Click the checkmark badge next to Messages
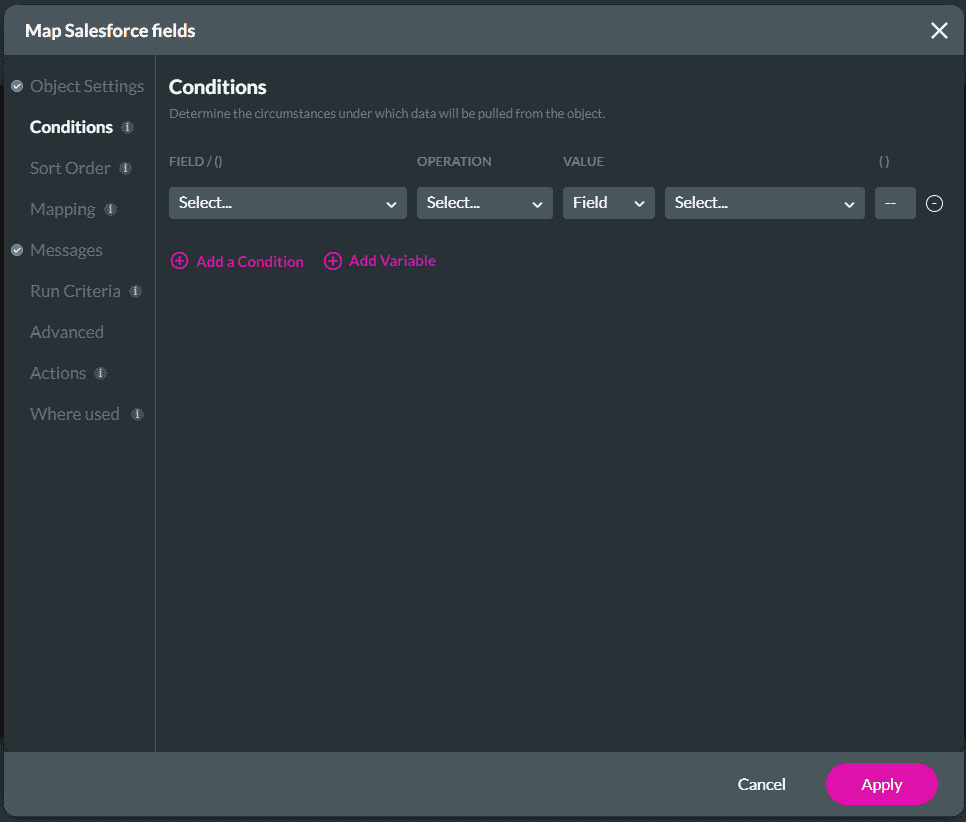This screenshot has height=822, width=966. click(x=16, y=250)
